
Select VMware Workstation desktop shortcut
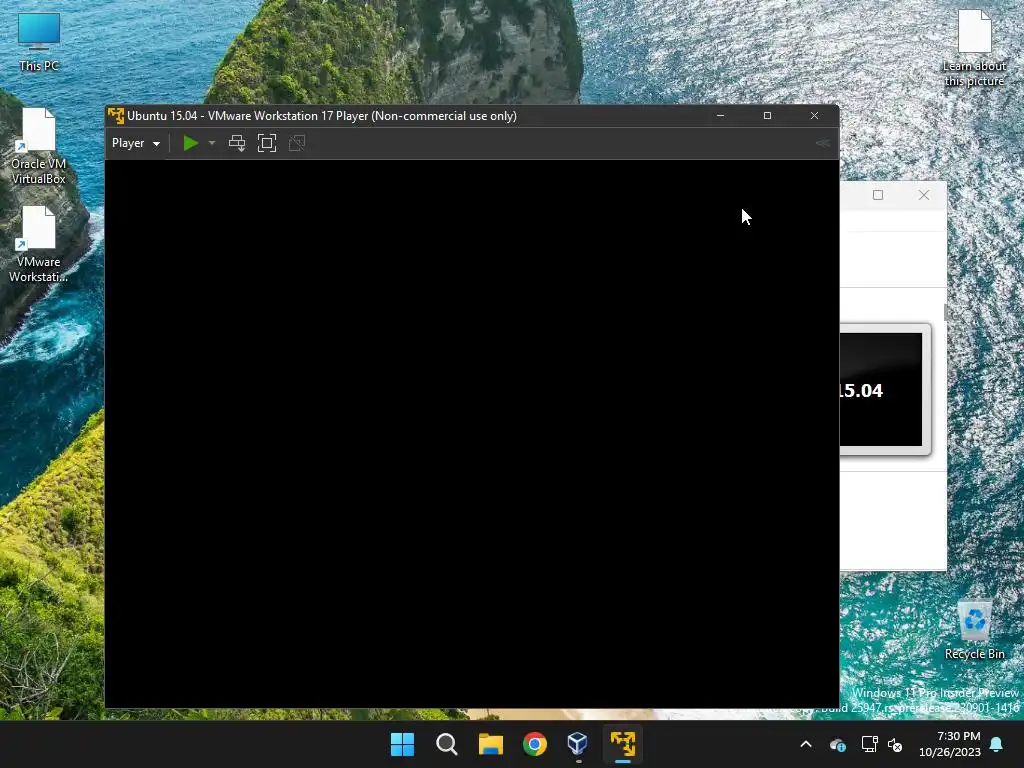pyautogui.click(x=39, y=245)
